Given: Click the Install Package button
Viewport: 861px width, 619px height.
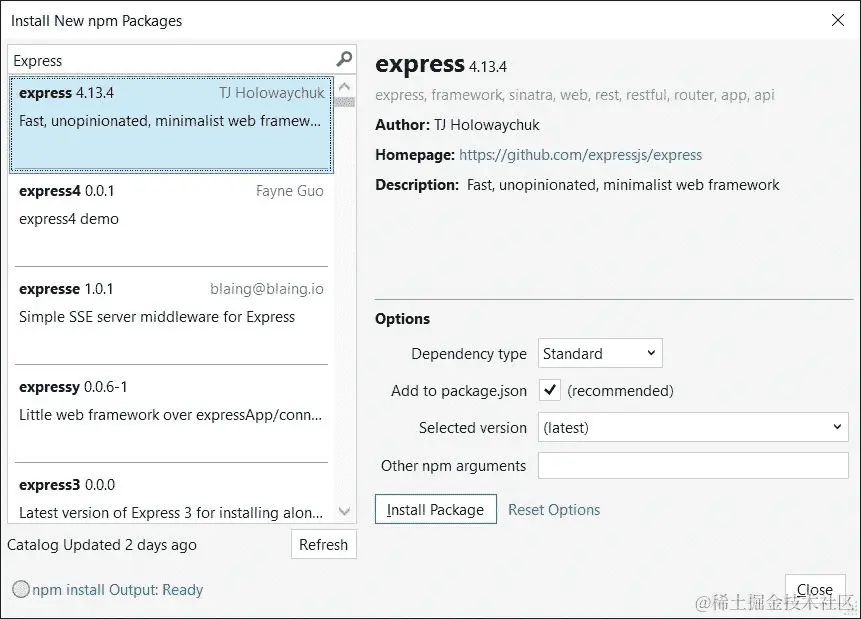Looking at the screenshot, I should point(435,509).
